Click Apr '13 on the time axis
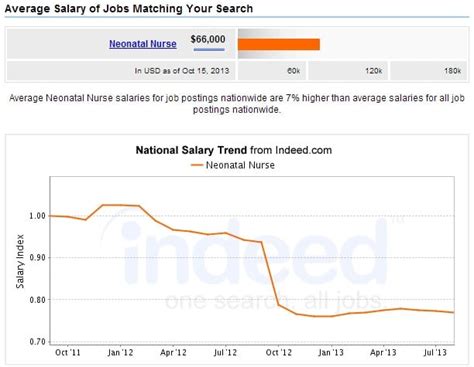 pos(383,353)
